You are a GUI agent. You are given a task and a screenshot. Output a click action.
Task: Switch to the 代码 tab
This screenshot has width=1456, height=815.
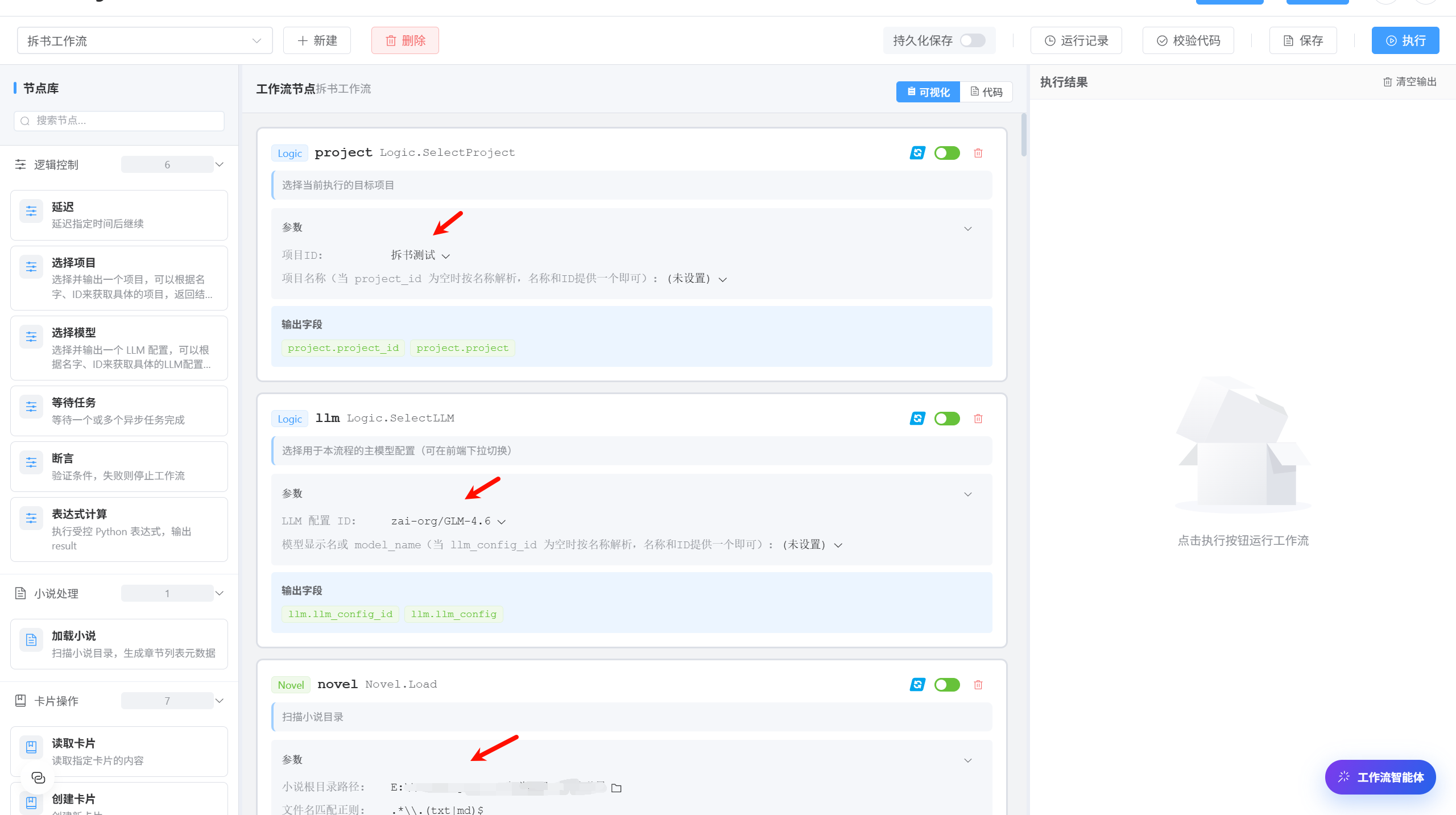(986, 92)
